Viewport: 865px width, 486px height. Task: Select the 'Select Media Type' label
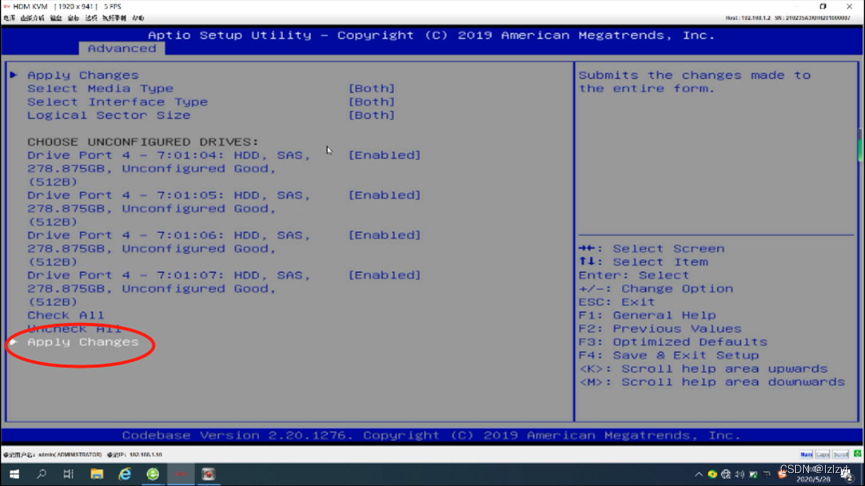click(x=100, y=88)
